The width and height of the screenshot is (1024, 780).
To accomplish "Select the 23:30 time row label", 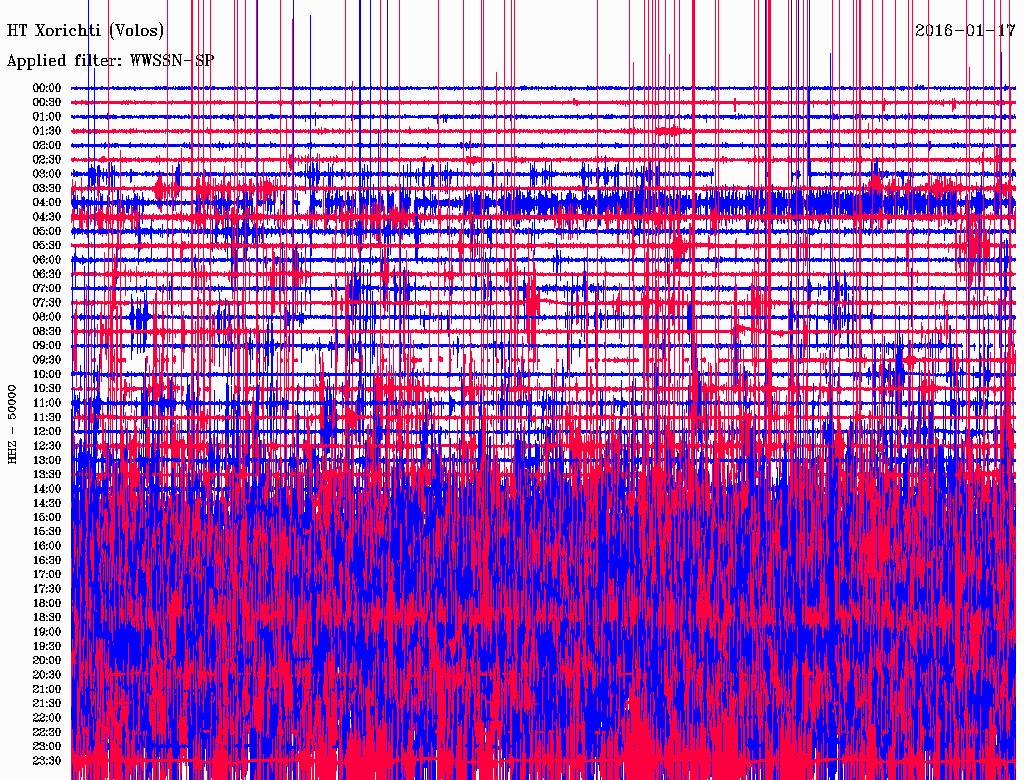I will point(48,760).
